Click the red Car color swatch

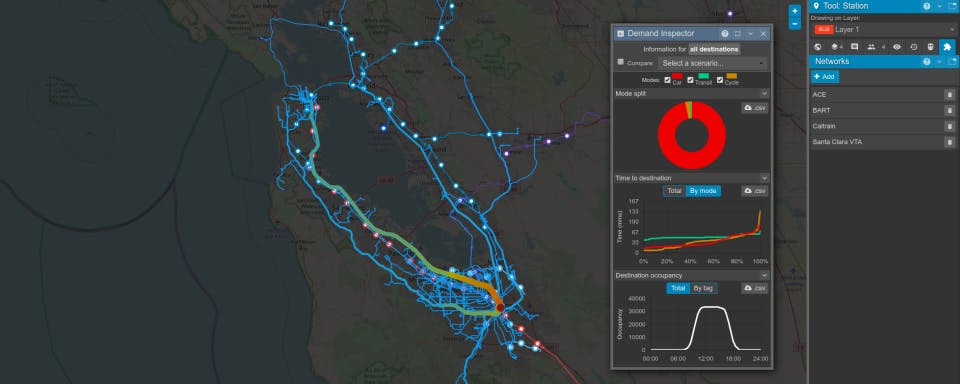[x=678, y=76]
